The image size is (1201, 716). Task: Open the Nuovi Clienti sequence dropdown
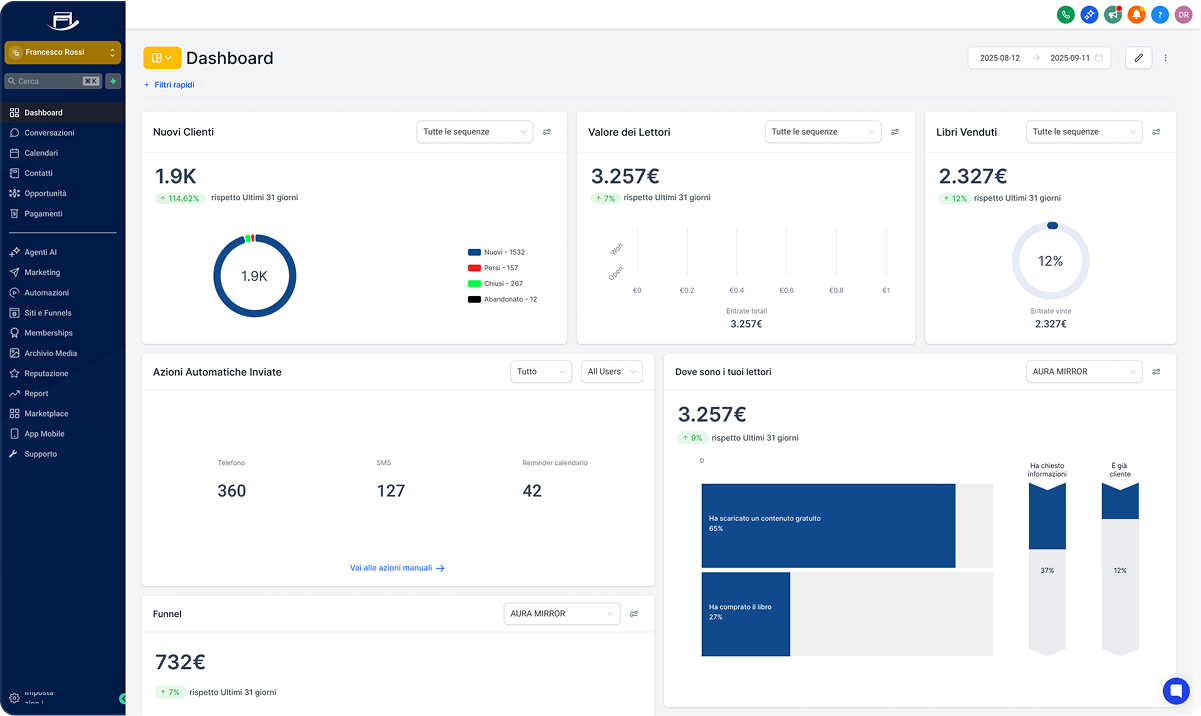[x=475, y=132]
